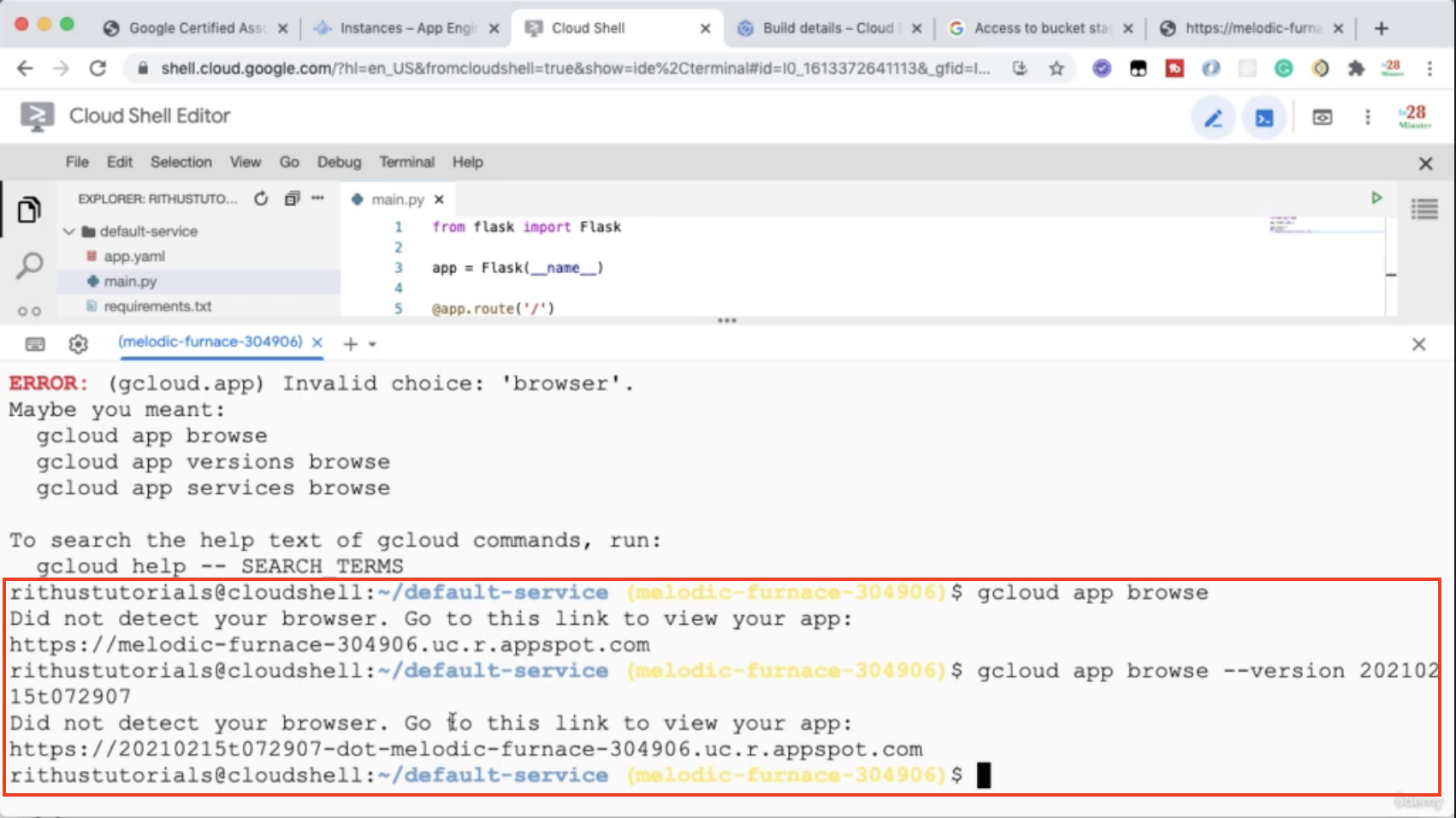Switch to Instances – App Engine tab
1456x818 pixels.
pos(405,28)
